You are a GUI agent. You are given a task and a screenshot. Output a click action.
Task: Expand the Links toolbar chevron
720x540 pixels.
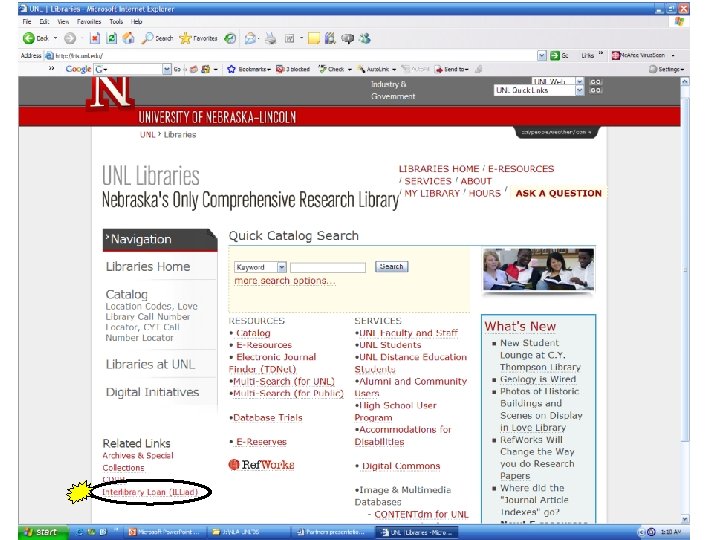(601, 54)
